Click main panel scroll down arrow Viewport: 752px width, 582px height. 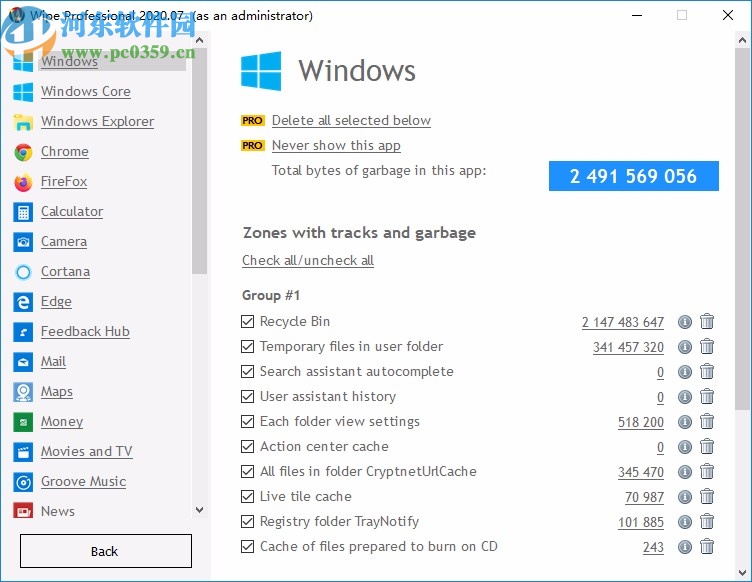coord(742,573)
